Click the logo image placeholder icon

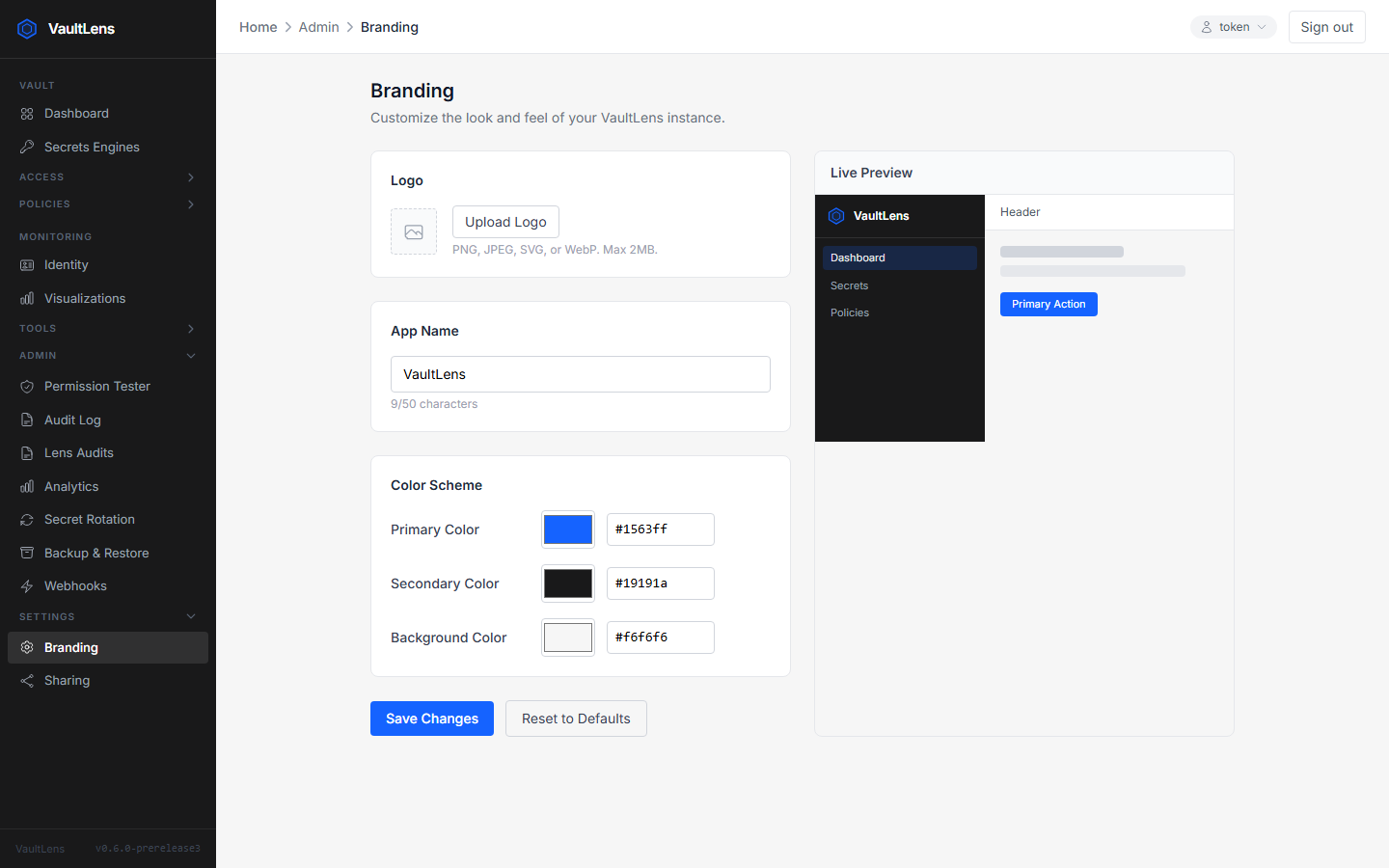(x=414, y=231)
